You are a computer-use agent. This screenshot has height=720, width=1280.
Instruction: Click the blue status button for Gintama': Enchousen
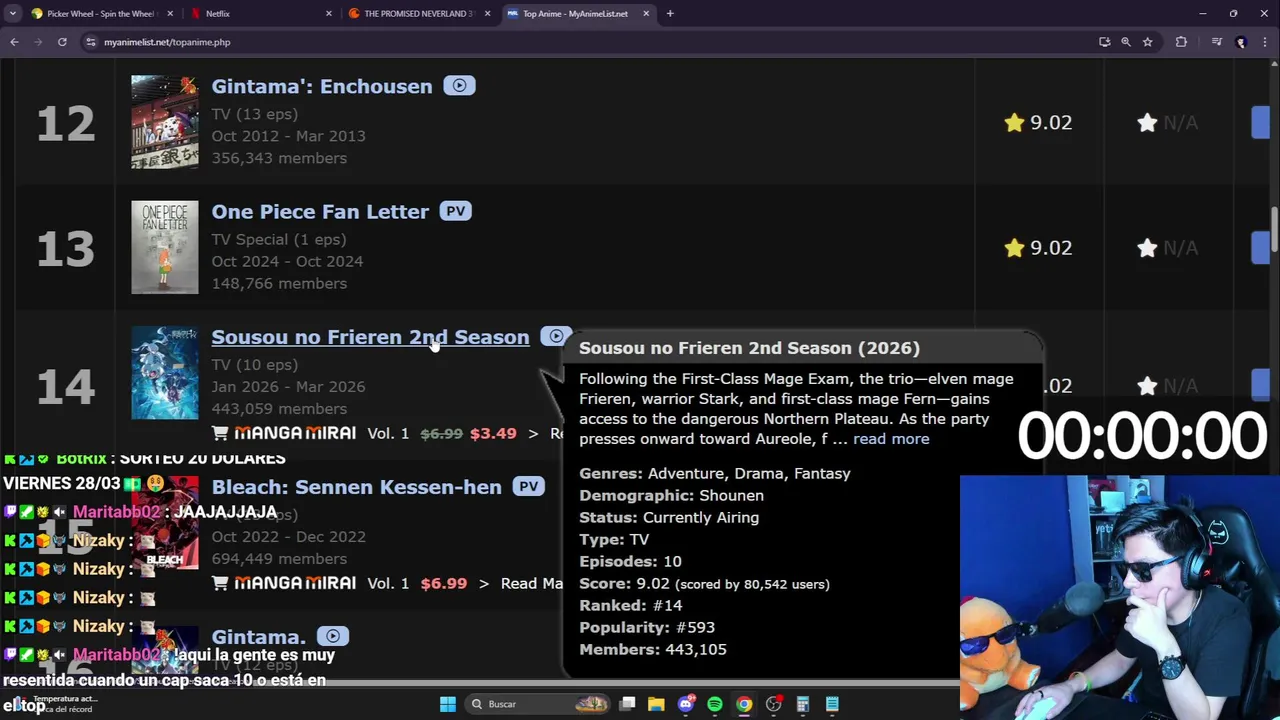pos(1261,122)
